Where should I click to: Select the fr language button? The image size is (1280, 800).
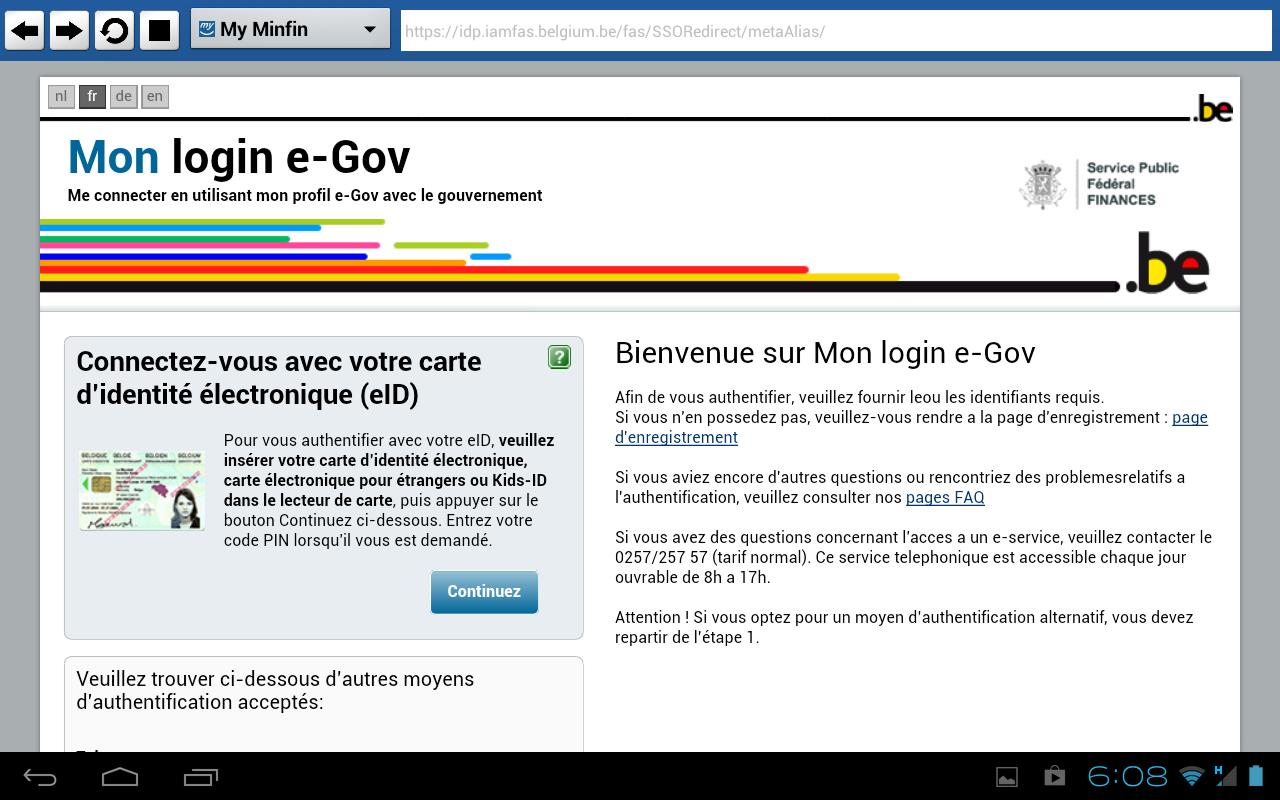tap(92, 96)
